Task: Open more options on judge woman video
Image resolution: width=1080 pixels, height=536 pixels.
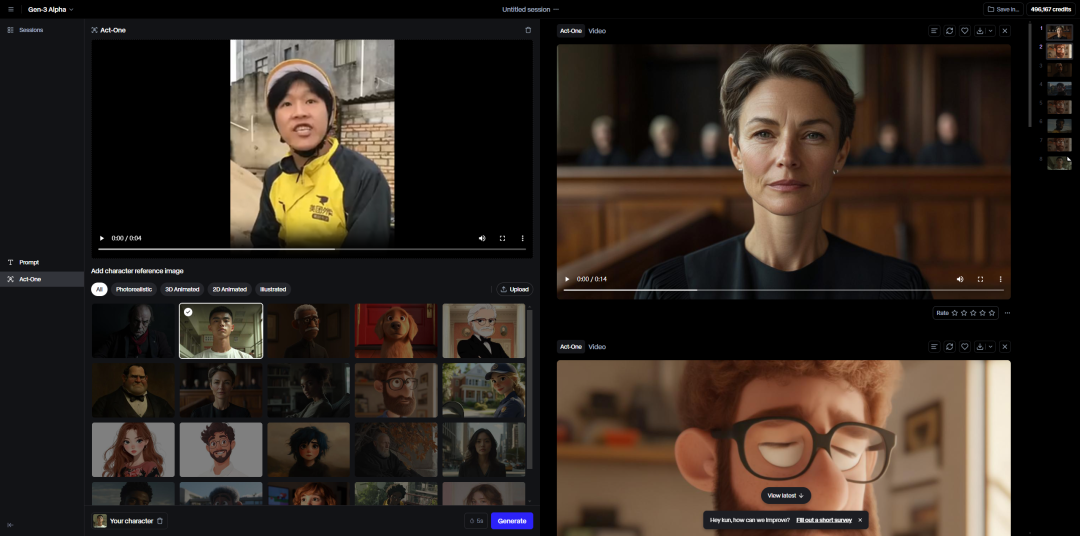Action: pos(1000,279)
